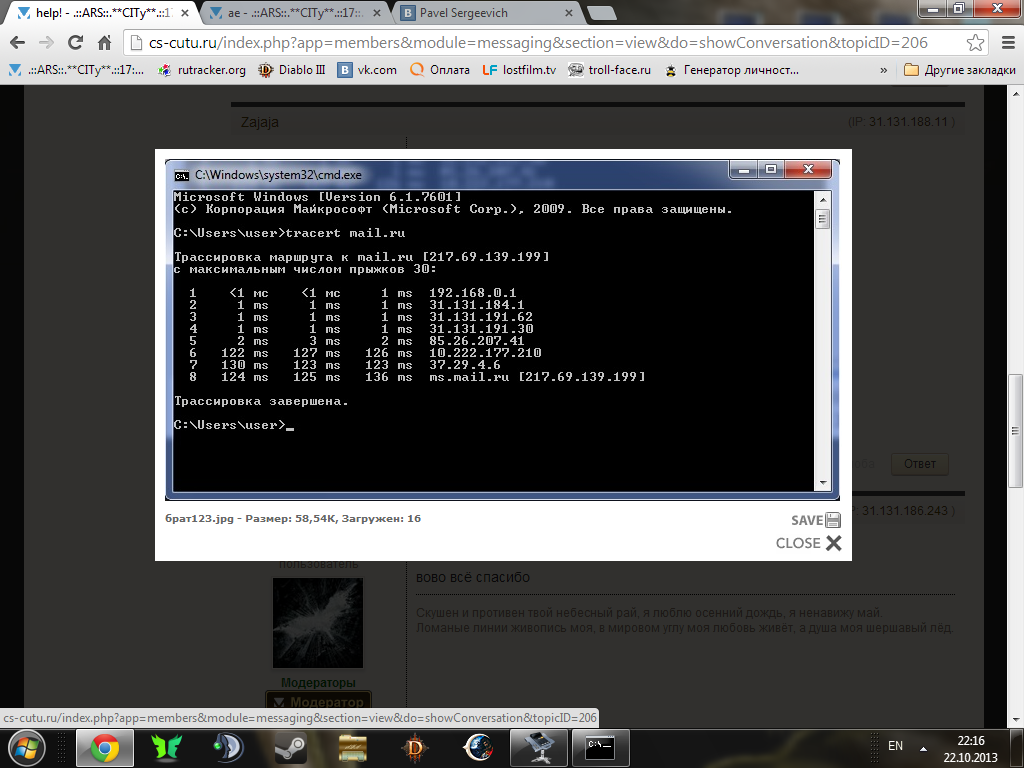The image size is (1024, 768).
Task: Click the moderator avatar image
Action: tap(317, 623)
